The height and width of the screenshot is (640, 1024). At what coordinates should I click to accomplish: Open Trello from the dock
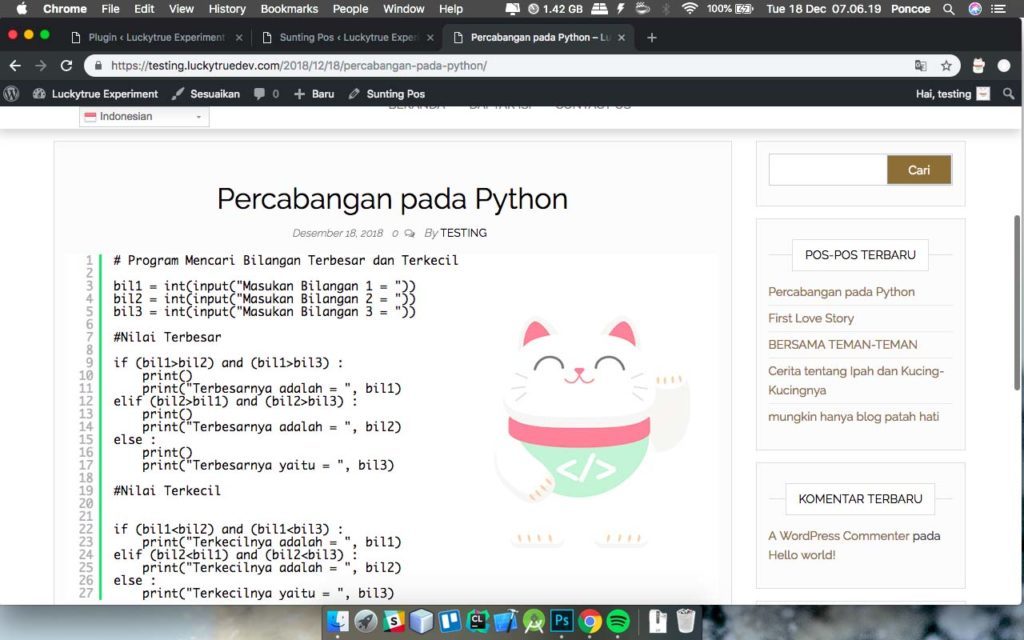click(449, 621)
